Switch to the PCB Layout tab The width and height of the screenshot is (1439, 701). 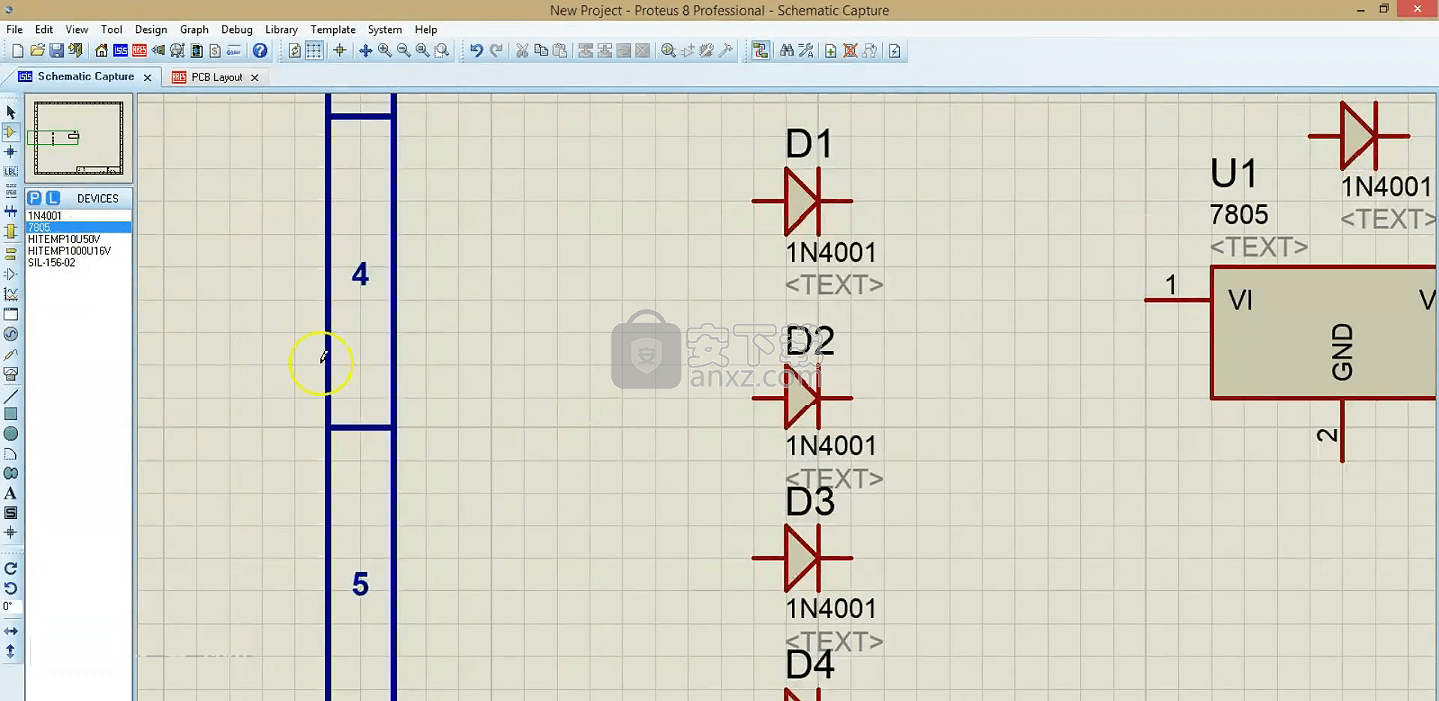216,77
